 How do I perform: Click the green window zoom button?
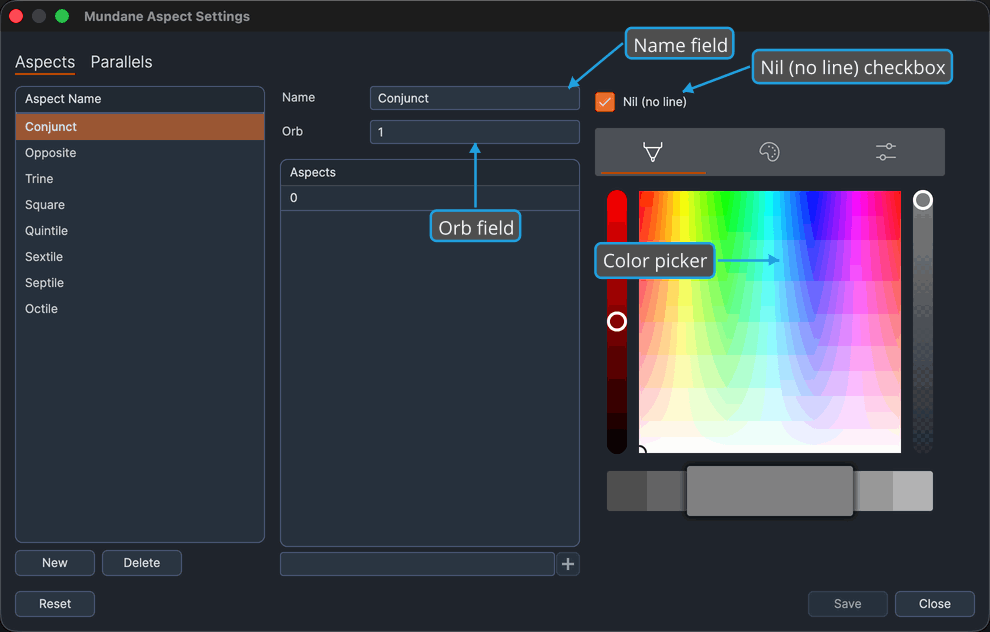[x=62, y=16]
